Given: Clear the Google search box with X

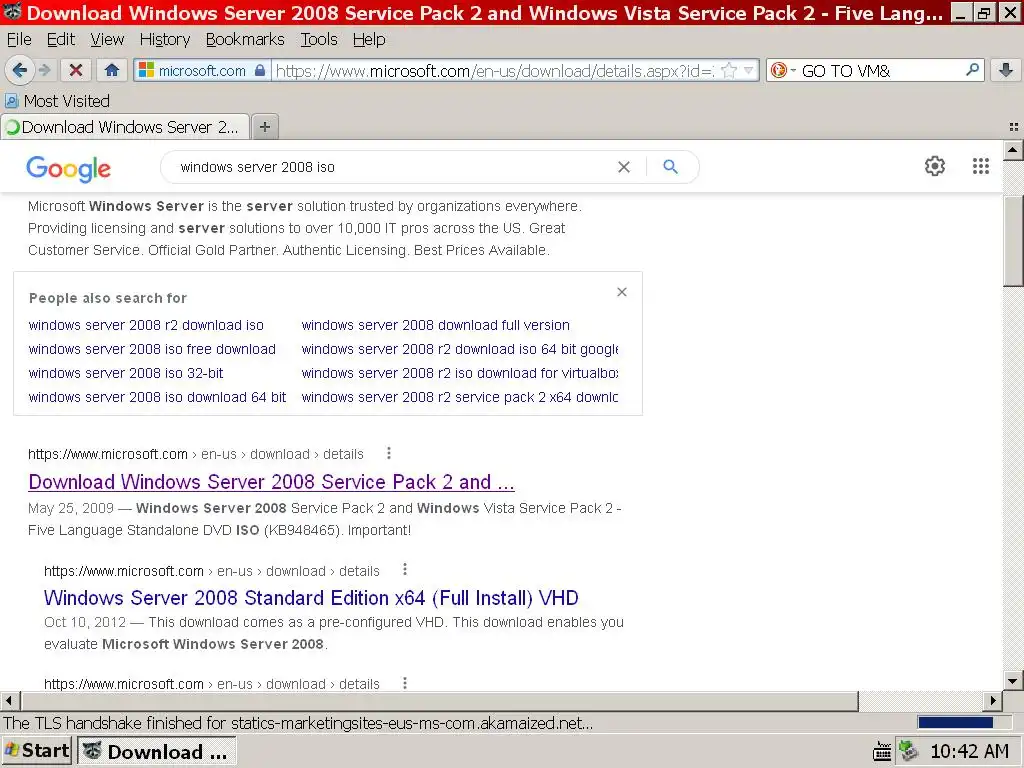Looking at the screenshot, I should 624,167.
